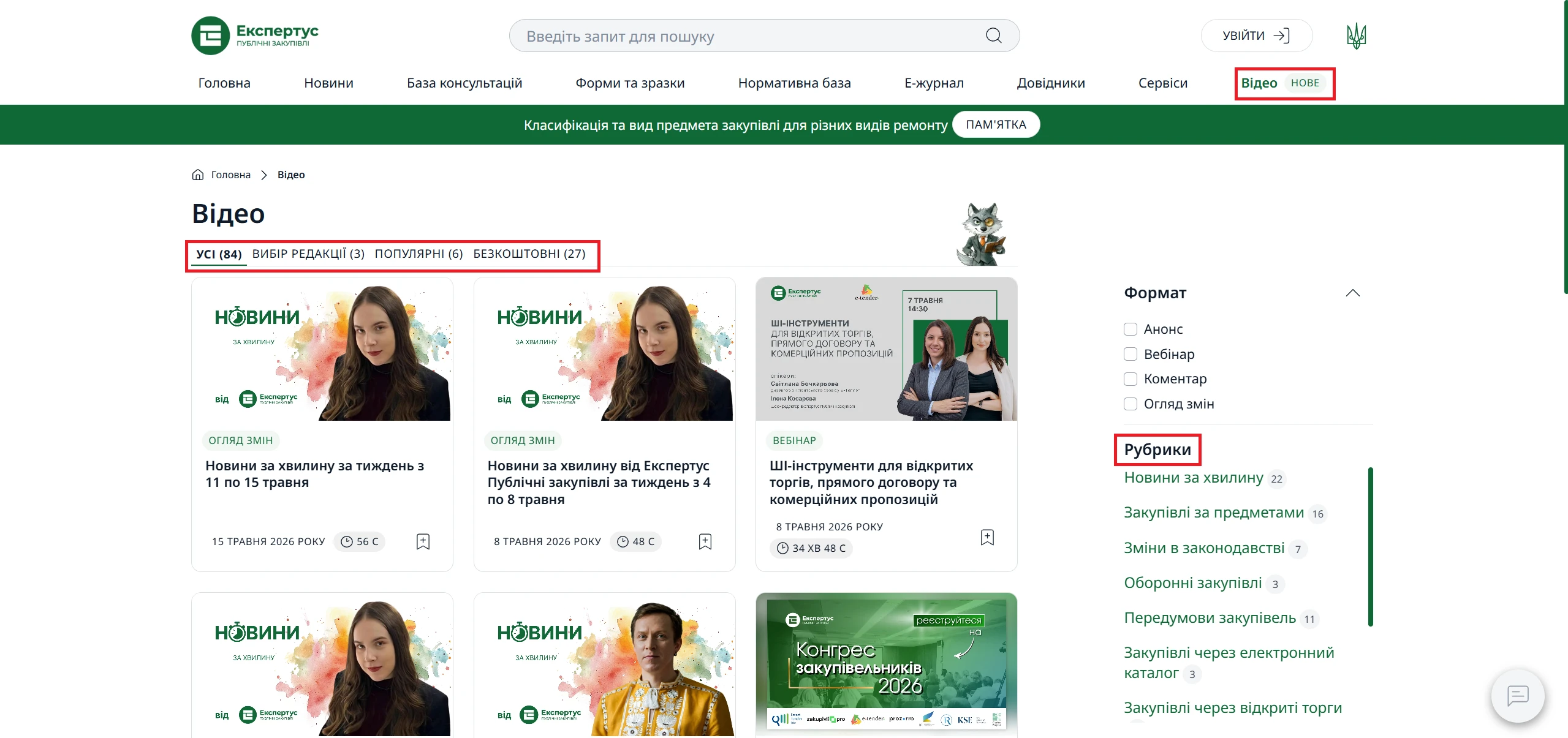Open the Довідники menu item
Viewport: 1568px width, 738px height.
click(x=1051, y=83)
